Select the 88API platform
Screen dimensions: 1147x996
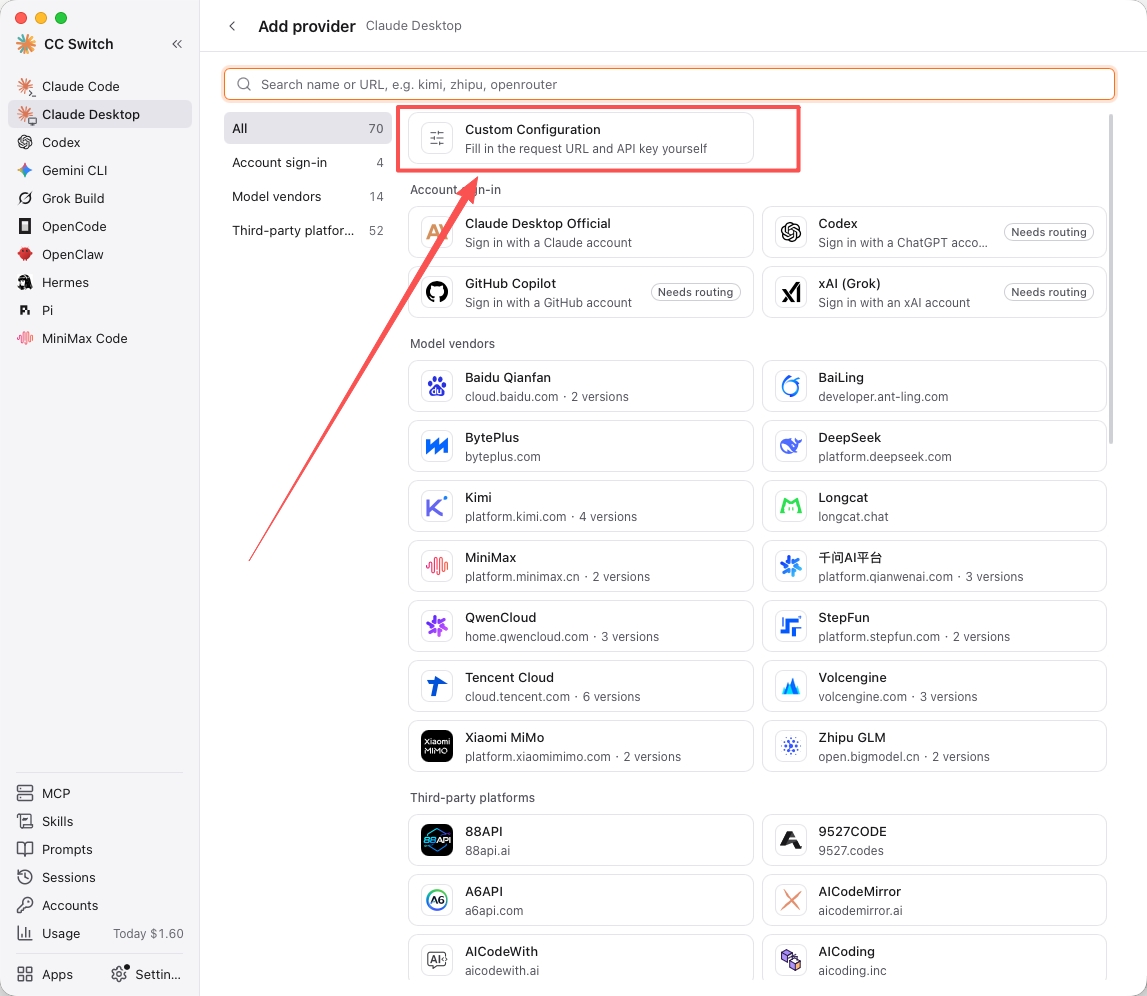[x=581, y=840]
